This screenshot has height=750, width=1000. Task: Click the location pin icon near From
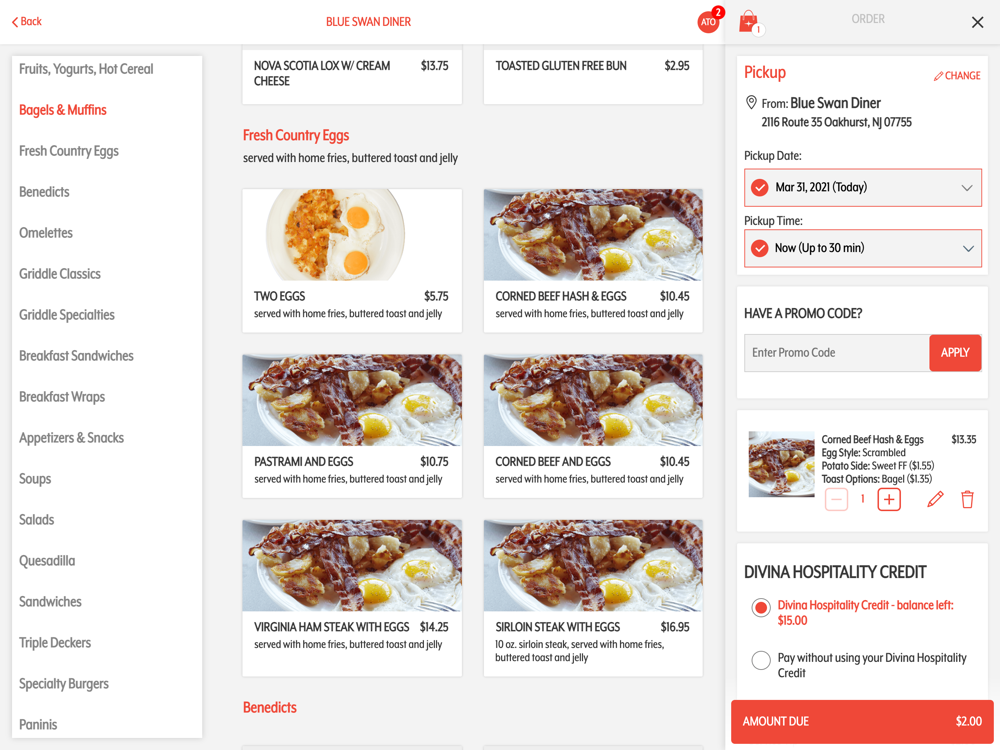[751, 103]
